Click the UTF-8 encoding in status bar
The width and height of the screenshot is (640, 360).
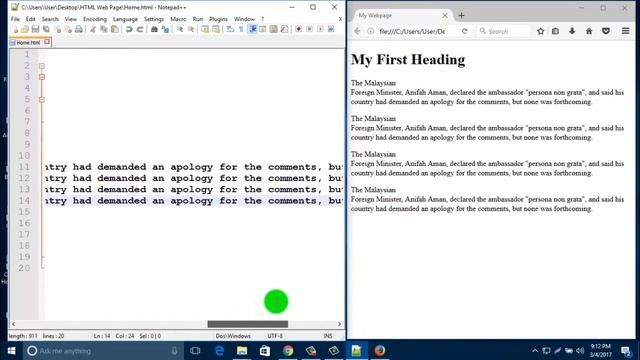(x=275, y=336)
